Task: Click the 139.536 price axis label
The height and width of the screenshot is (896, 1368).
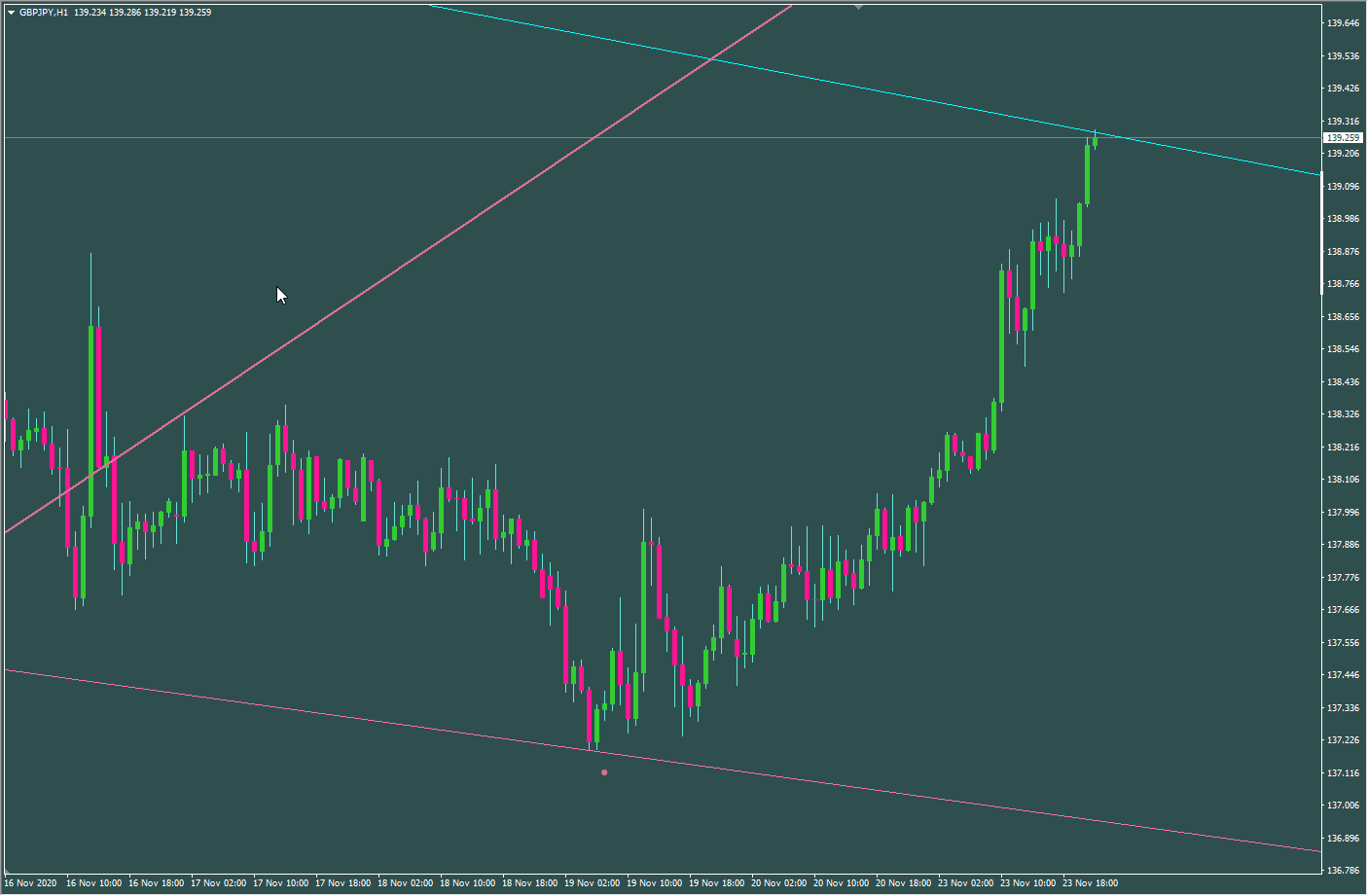Action: click(1343, 56)
